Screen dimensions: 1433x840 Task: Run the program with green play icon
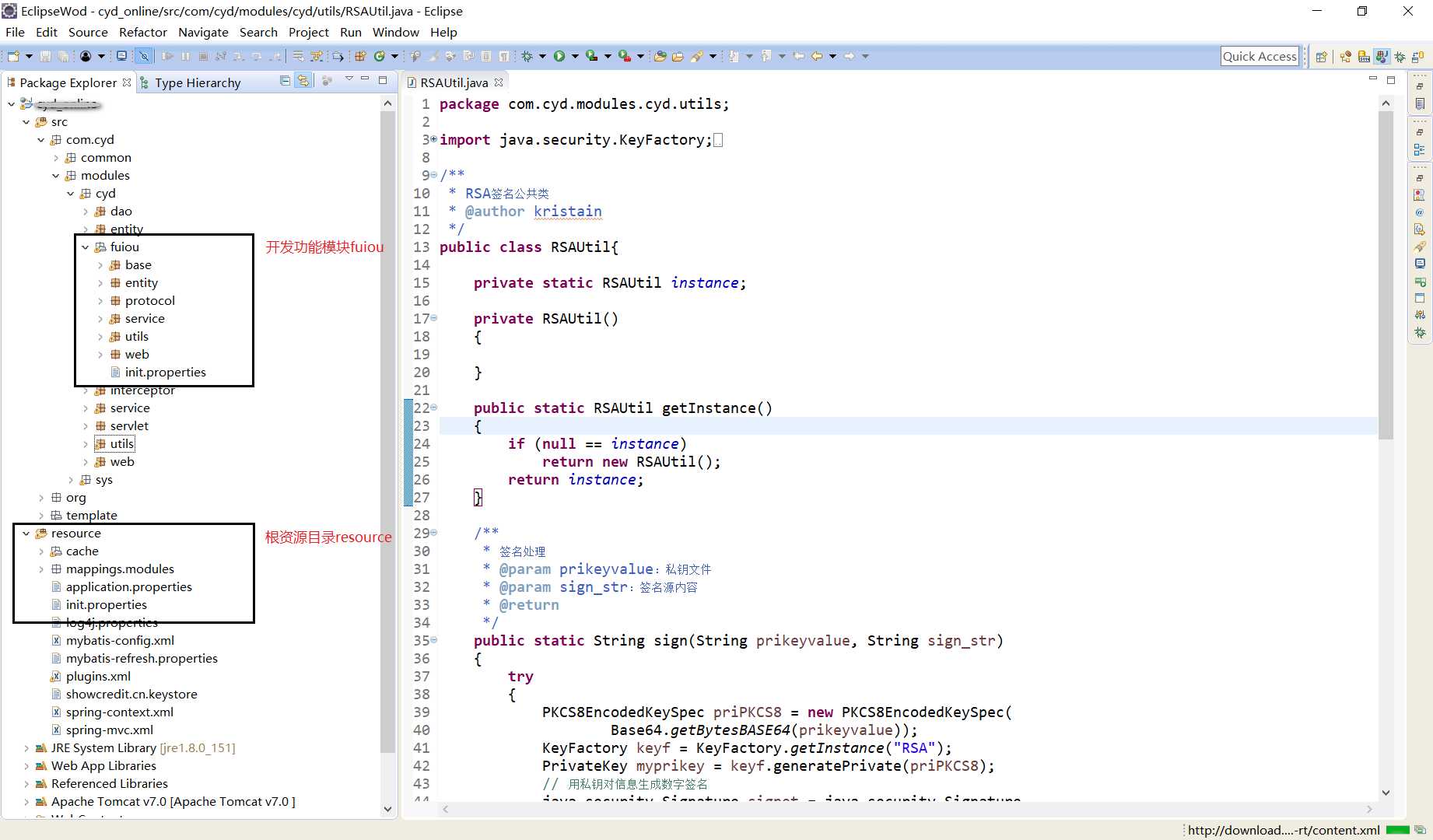pos(559,56)
